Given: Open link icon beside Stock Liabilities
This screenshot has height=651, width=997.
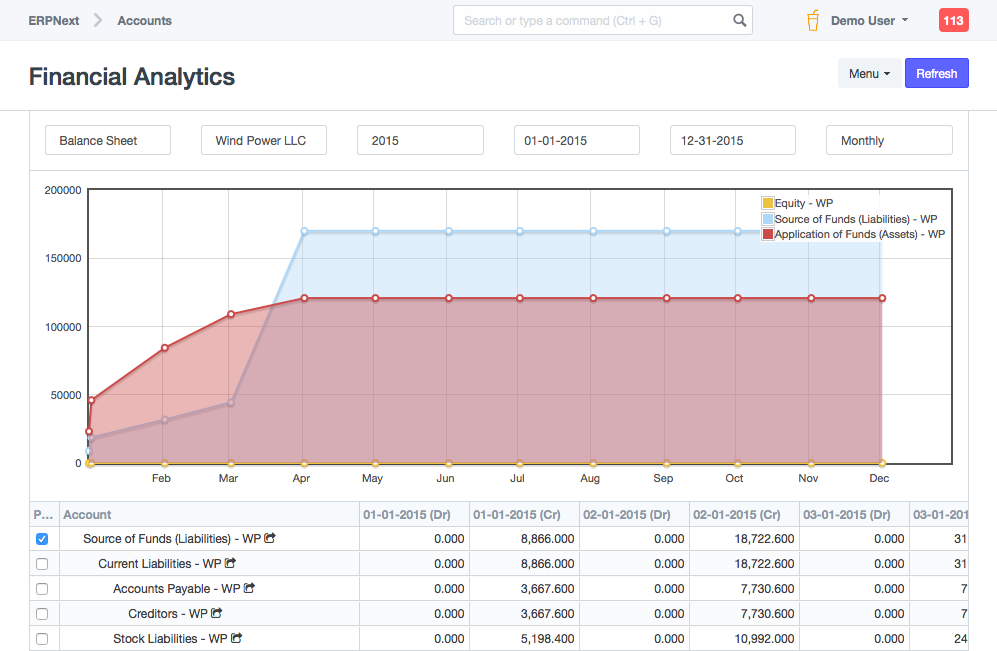Looking at the screenshot, I should pos(237,638).
